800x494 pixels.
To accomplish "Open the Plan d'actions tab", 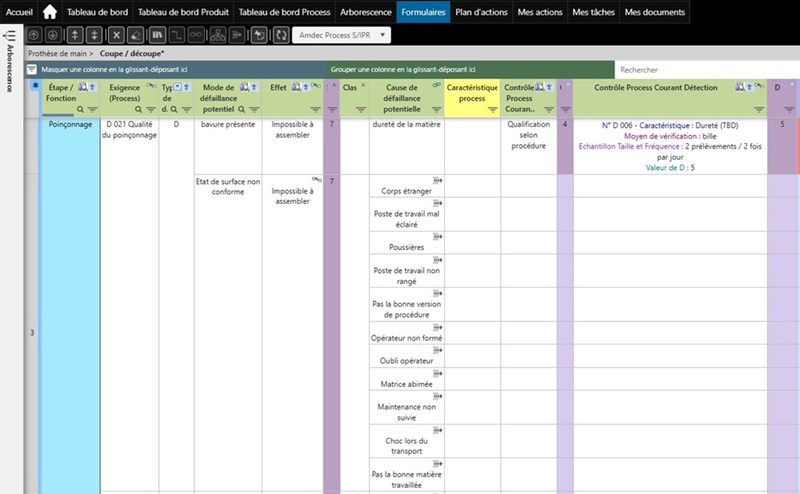I will 481,12.
